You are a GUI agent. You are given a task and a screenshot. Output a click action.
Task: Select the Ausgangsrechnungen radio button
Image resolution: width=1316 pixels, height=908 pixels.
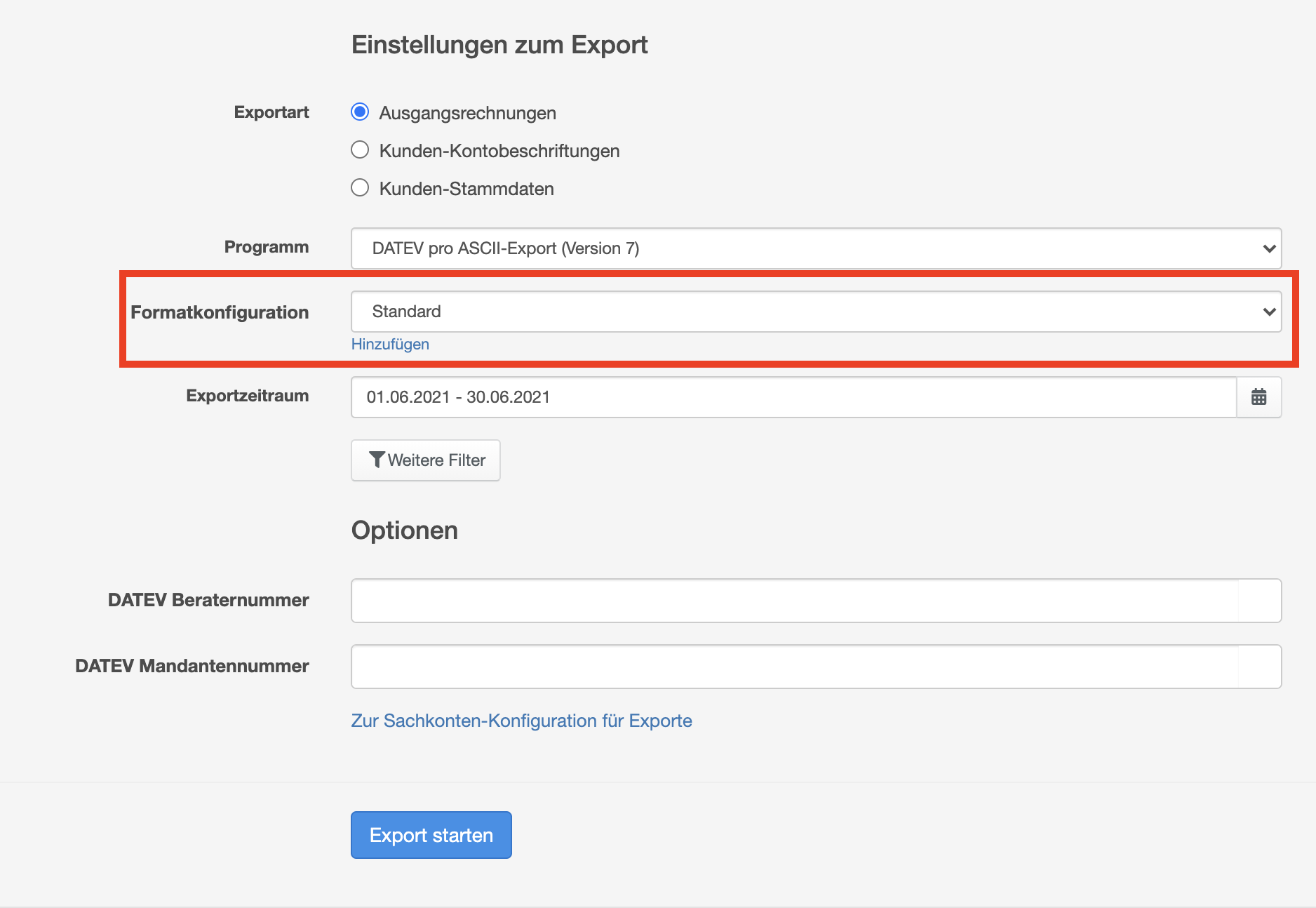[x=360, y=112]
